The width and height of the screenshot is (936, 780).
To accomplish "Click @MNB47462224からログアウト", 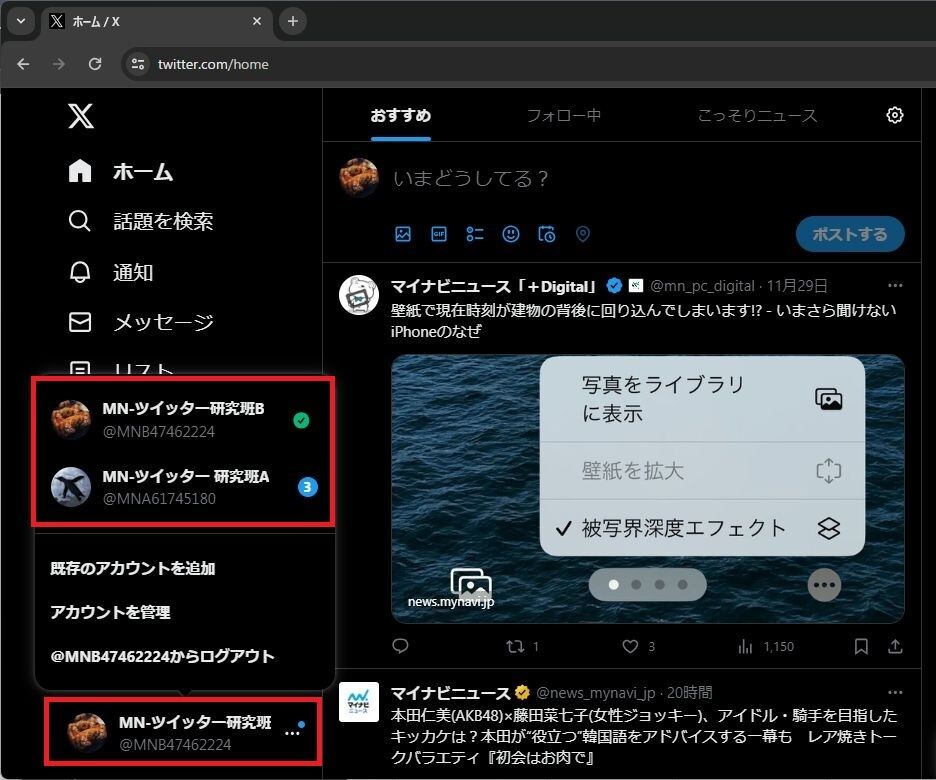I will [162, 656].
